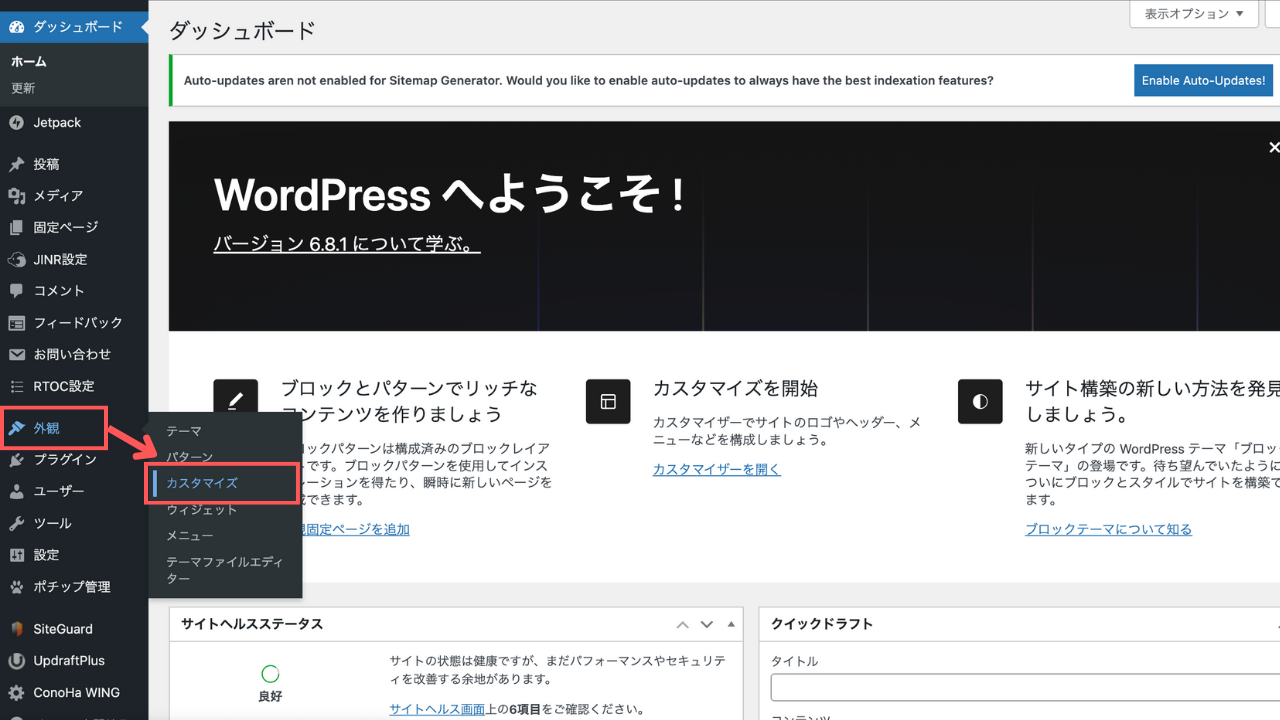The width and height of the screenshot is (1280, 720).
Task: Click the UpdraftPlus logo icon
Action: pos(16,661)
